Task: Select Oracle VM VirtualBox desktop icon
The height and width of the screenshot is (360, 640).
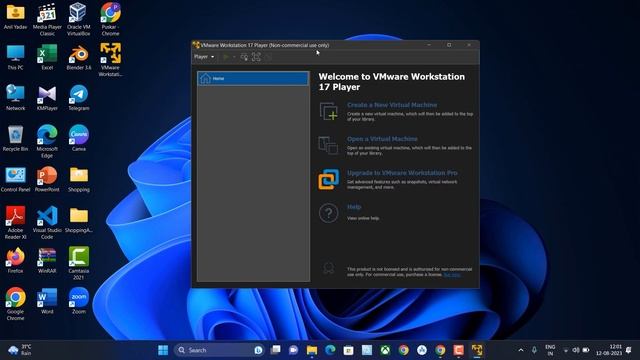Action: tap(78, 19)
